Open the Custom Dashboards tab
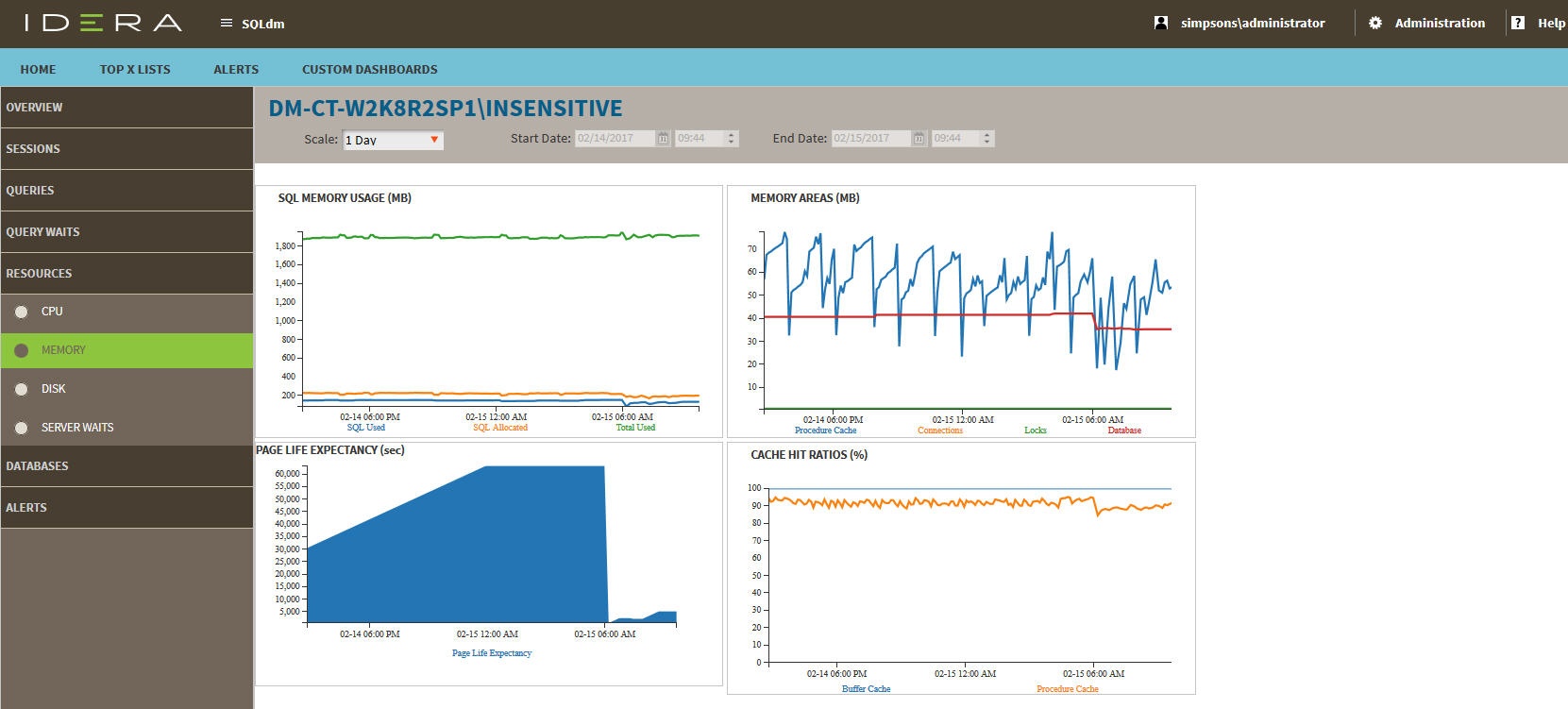 point(369,69)
